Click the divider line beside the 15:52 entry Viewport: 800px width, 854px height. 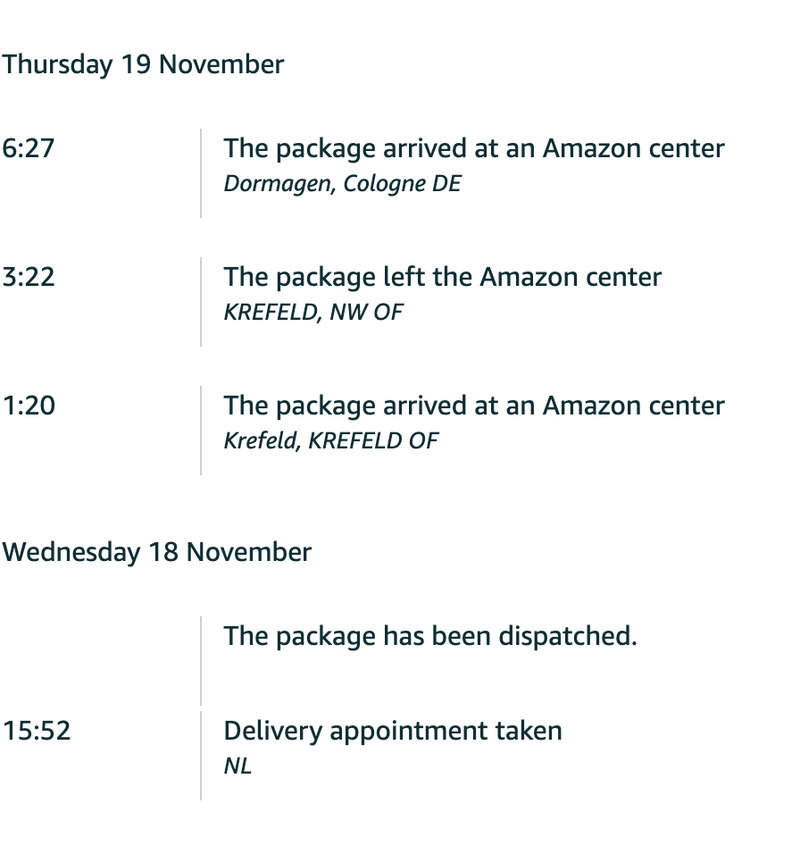tap(201, 755)
